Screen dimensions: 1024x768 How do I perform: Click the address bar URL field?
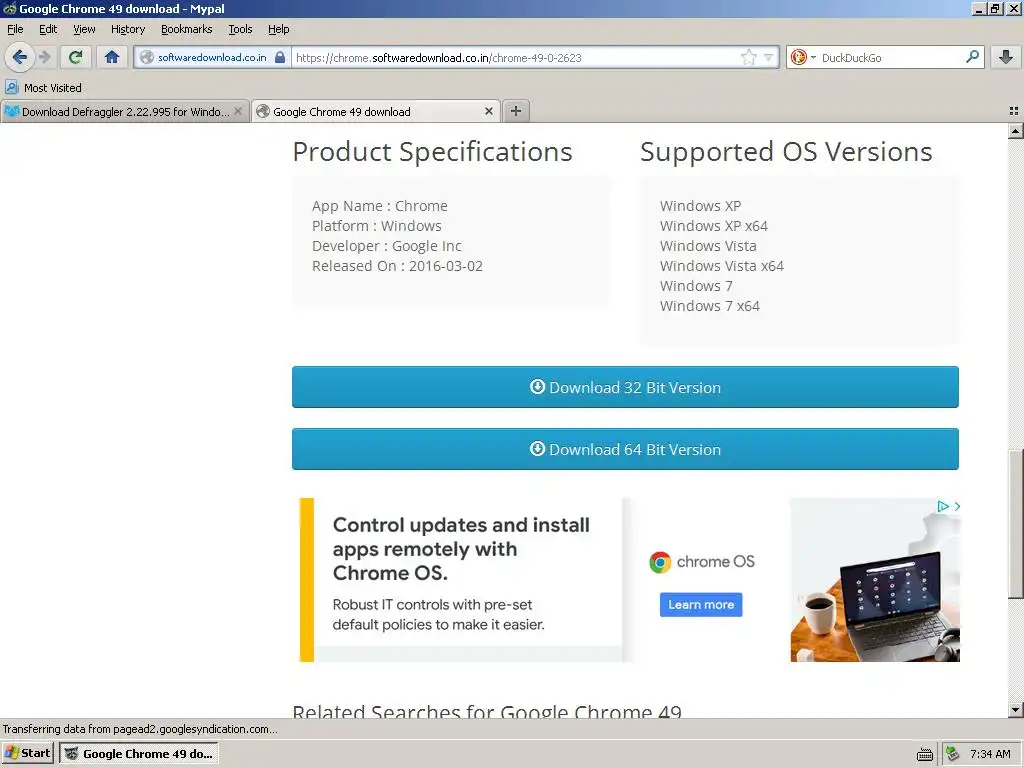pyautogui.click(x=516, y=57)
